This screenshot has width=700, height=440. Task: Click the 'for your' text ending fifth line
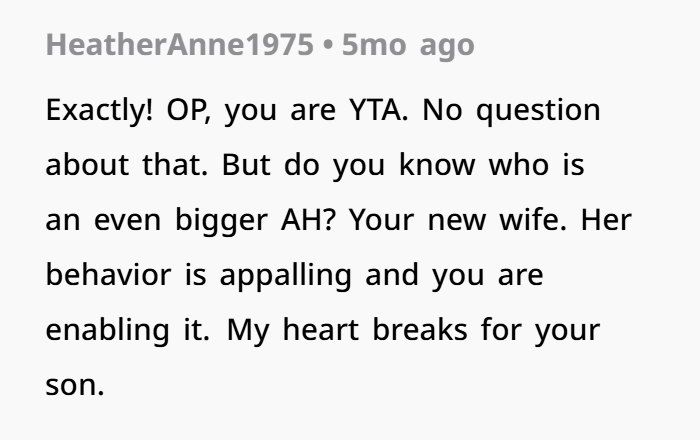pos(541,331)
